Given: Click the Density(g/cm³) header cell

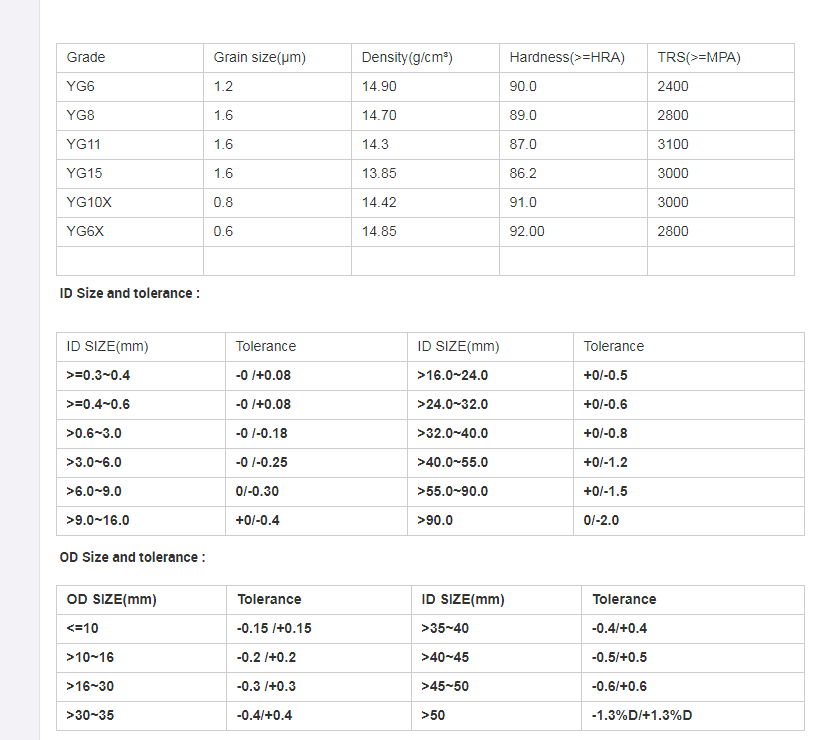Looking at the screenshot, I should pyautogui.click(x=425, y=57).
